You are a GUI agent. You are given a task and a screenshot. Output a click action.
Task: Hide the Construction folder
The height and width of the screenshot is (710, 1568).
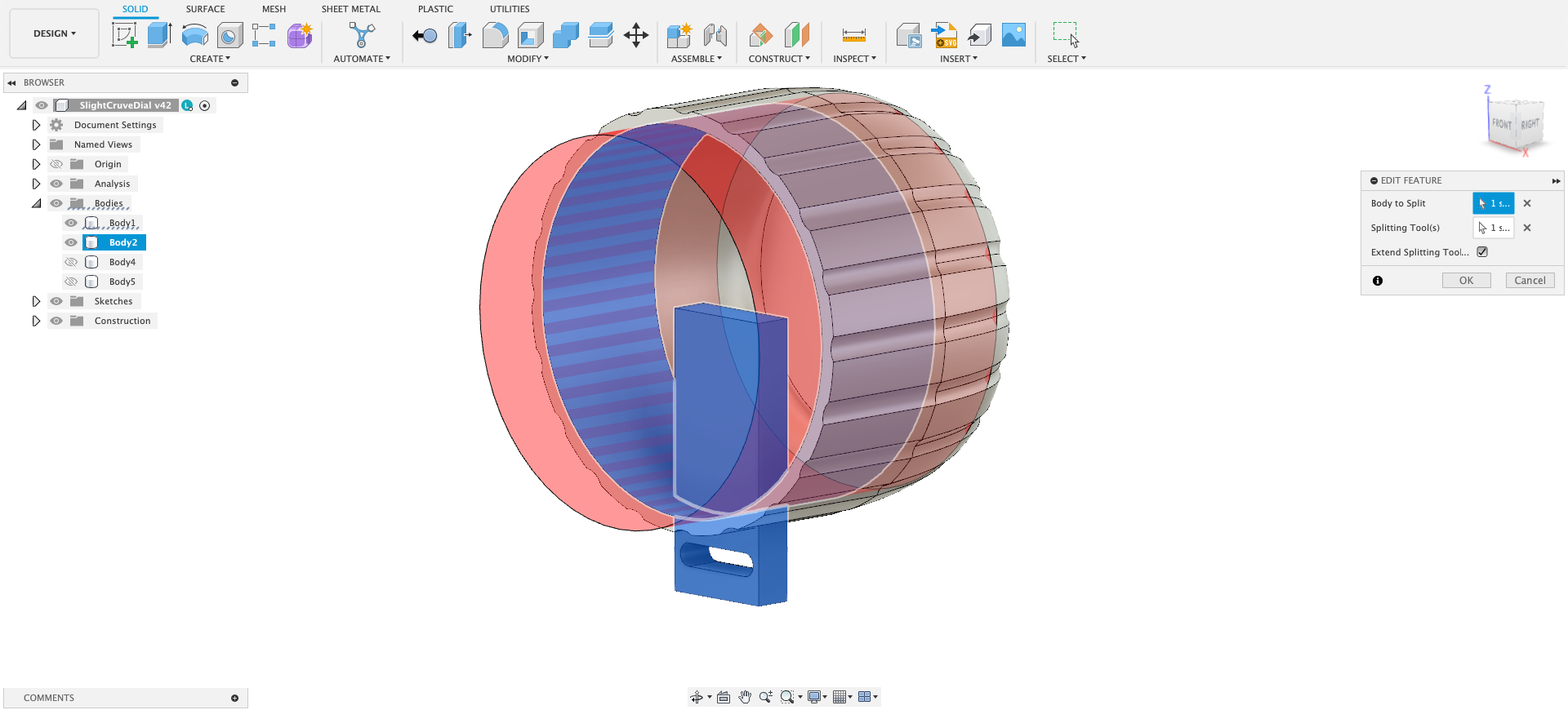click(56, 321)
